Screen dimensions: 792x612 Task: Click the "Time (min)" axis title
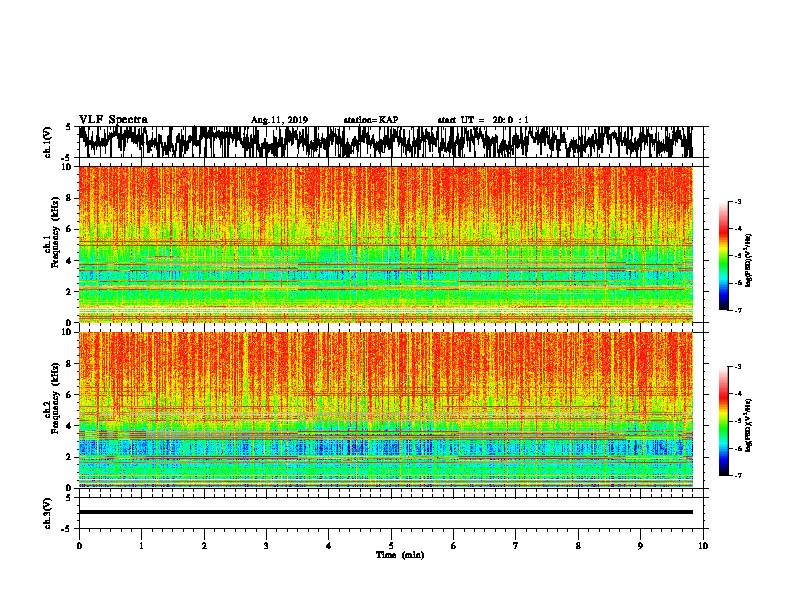click(x=400, y=555)
